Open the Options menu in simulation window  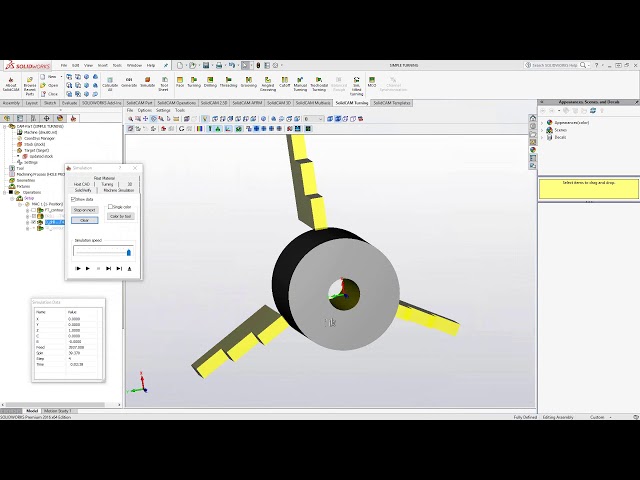(144, 110)
